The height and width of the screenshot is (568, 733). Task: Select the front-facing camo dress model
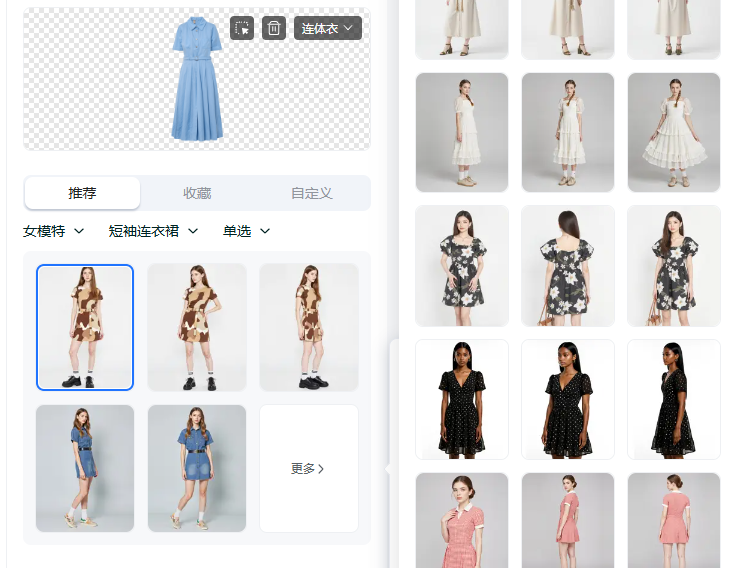tap(85, 327)
